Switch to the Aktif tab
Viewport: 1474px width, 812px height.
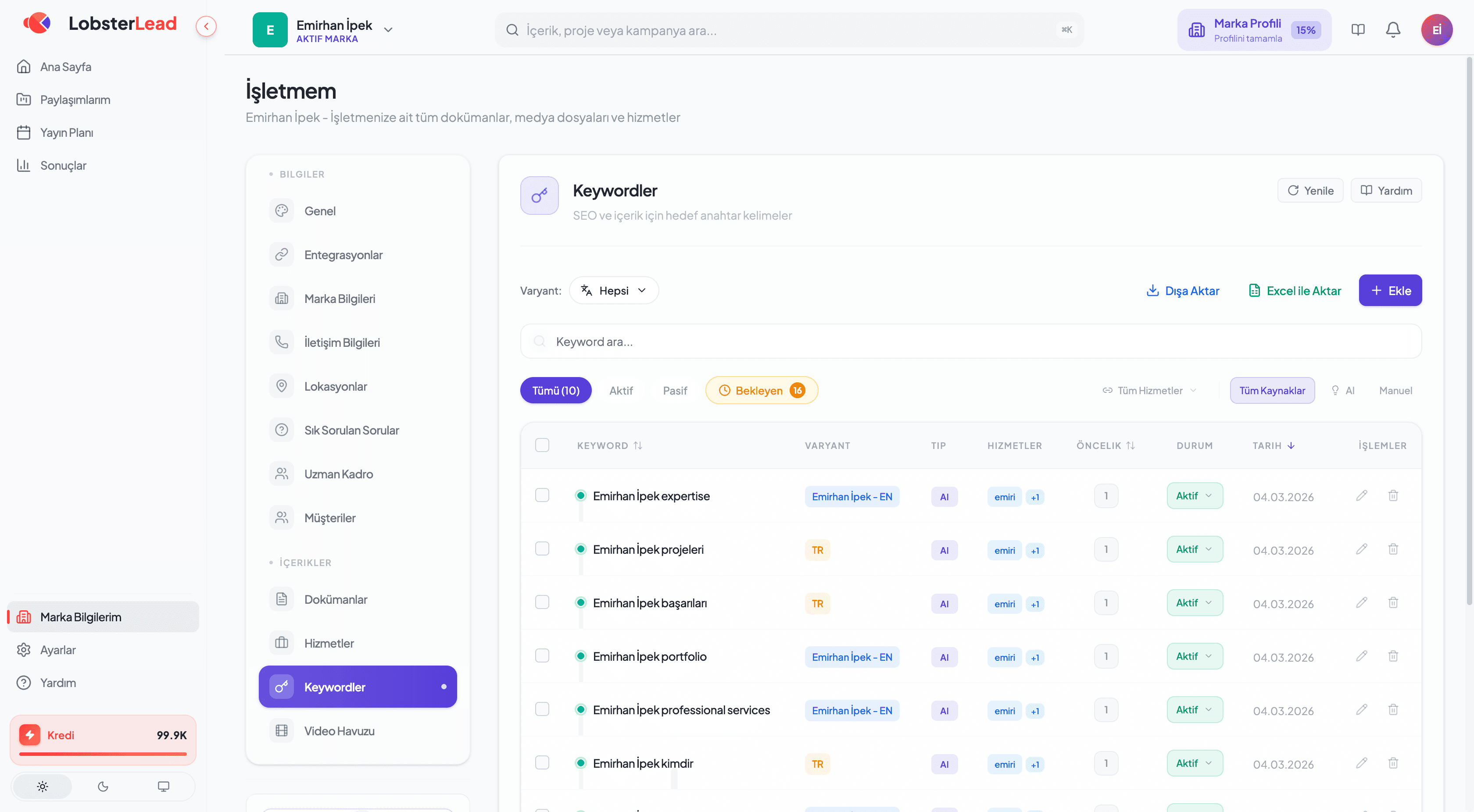click(621, 391)
